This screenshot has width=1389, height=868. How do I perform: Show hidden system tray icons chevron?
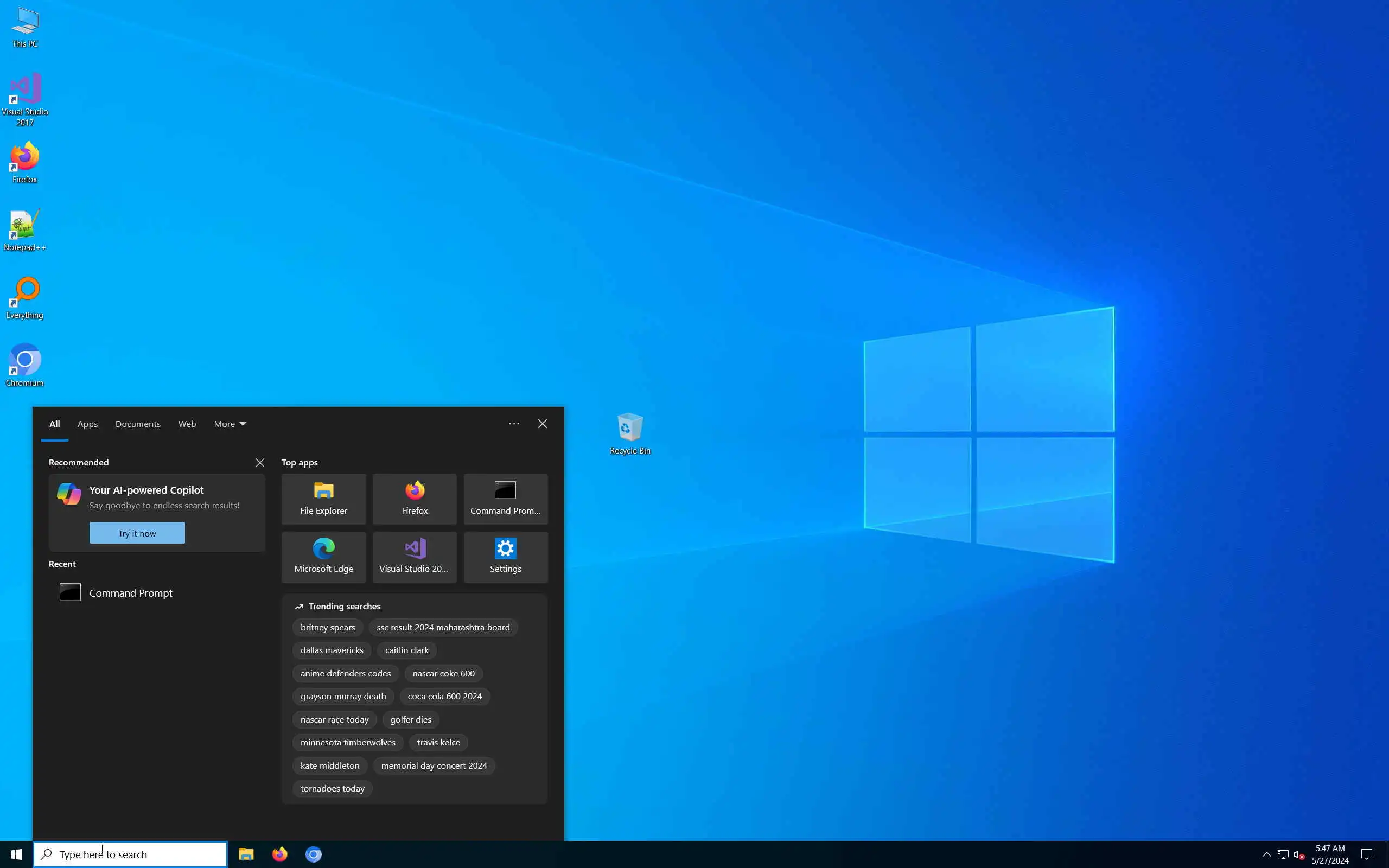coord(1266,854)
